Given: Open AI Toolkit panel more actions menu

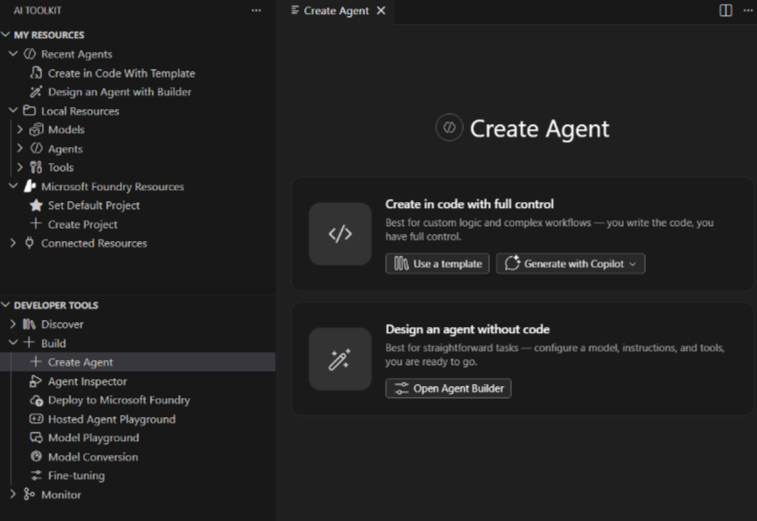Looking at the screenshot, I should click(x=257, y=10).
